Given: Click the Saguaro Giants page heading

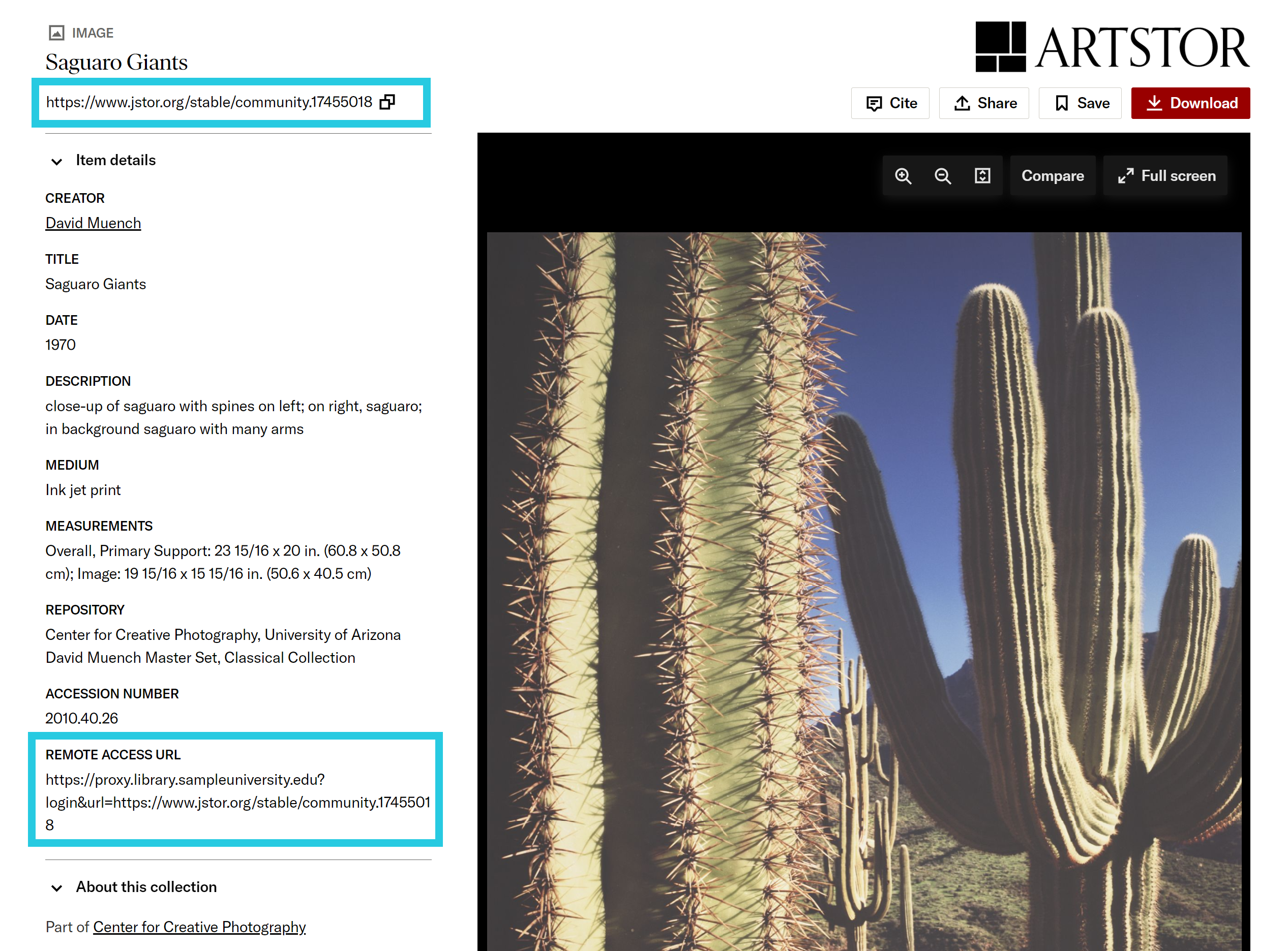Looking at the screenshot, I should click(x=116, y=62).
